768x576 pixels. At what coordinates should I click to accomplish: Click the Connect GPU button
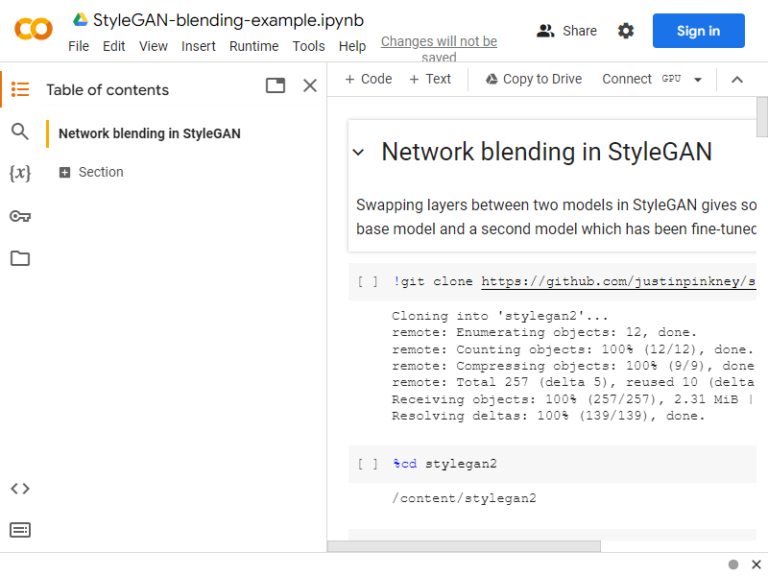point(641,79)
